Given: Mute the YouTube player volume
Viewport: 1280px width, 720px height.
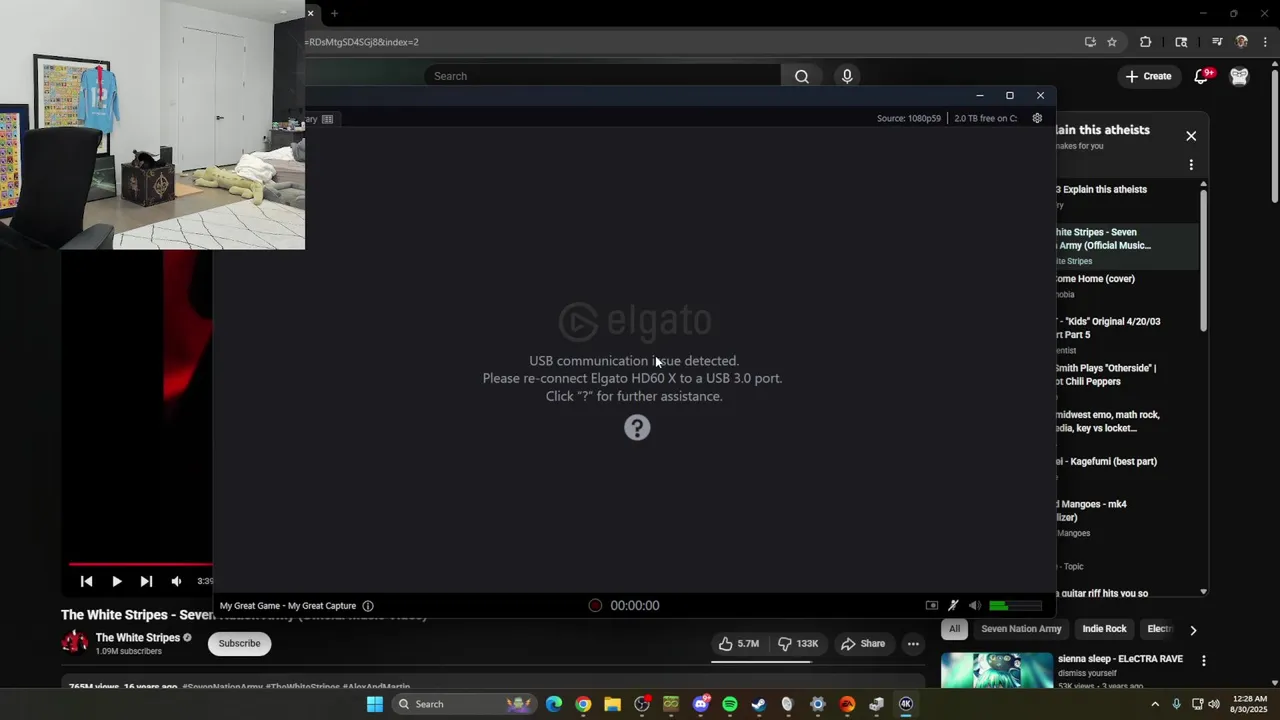Looking at the screenshot, I should tap(176, 581).
